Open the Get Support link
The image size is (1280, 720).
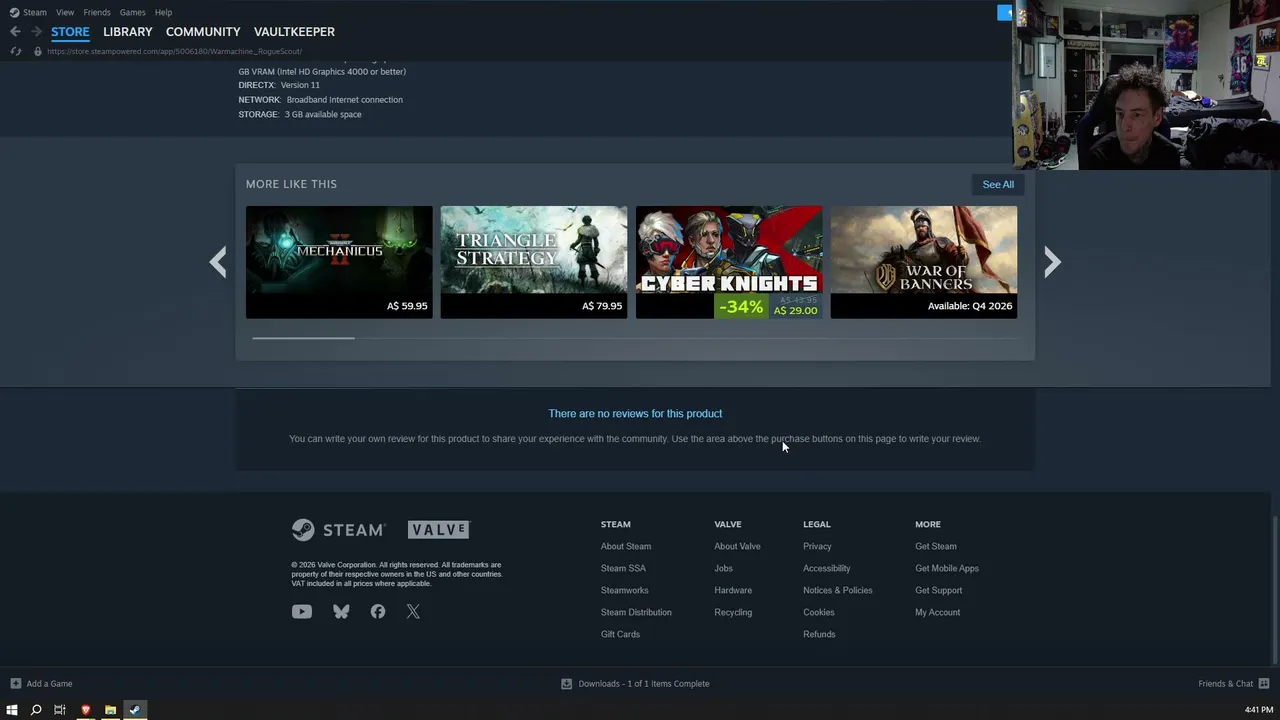point(938,590)
